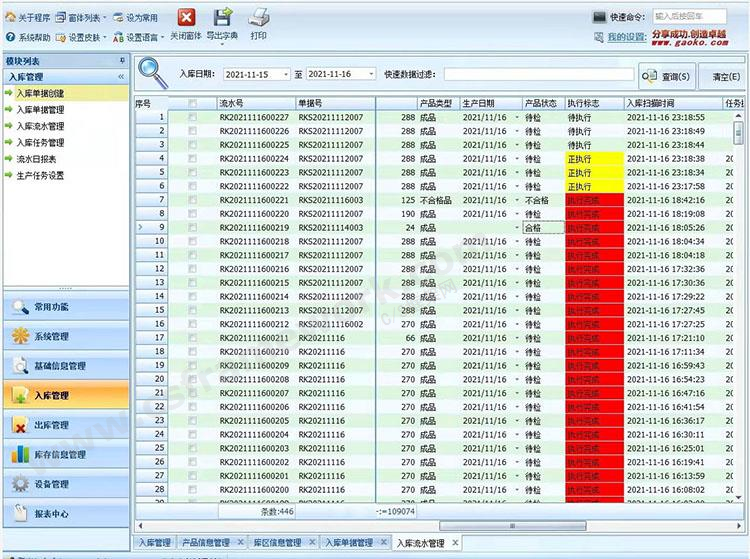Expand the 窗体列表 dropdown menu
Image resolution: width=750 pixels, height=559 pixels.
click(105, 18)
